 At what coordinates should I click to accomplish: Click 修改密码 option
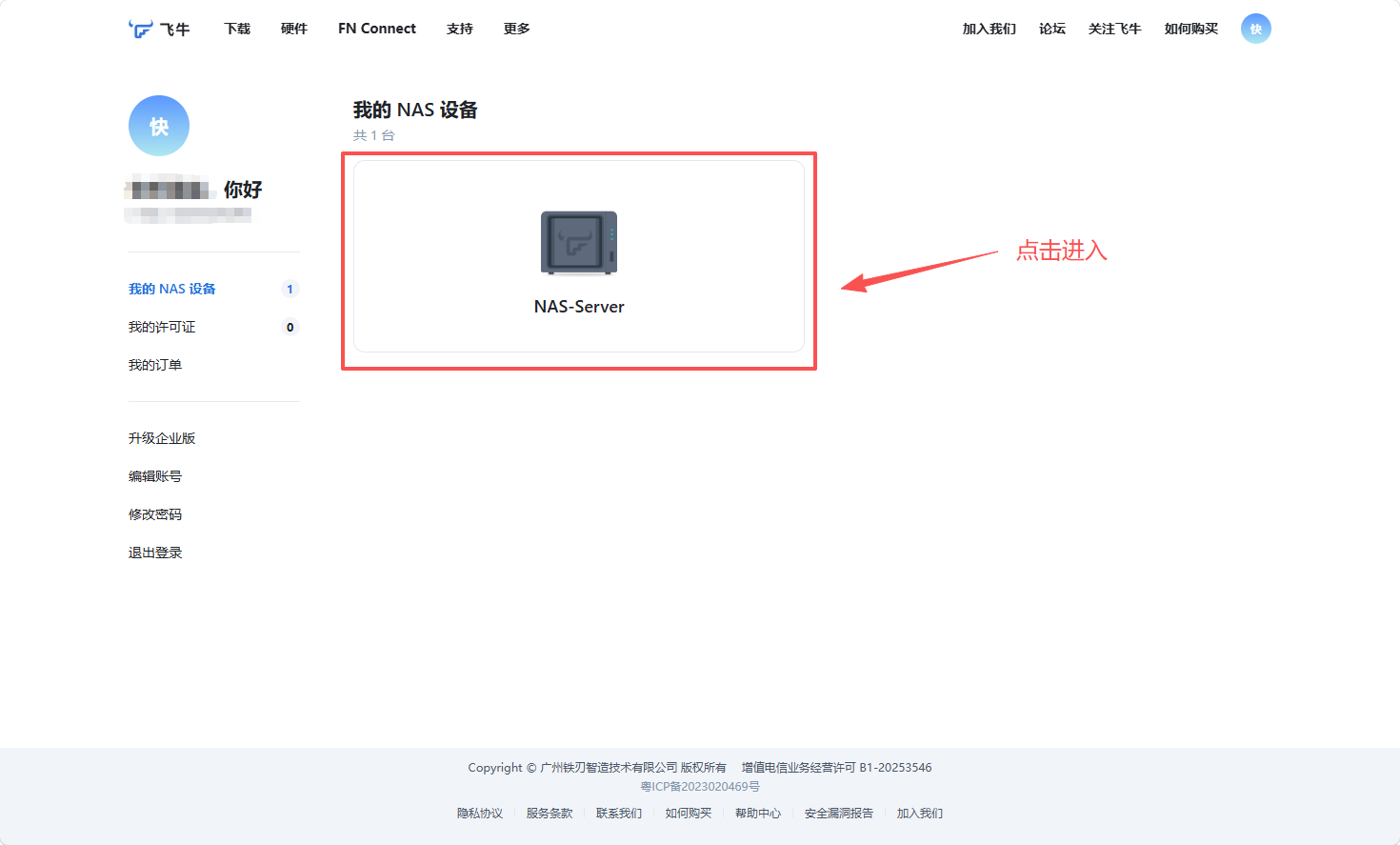(155, 514)
